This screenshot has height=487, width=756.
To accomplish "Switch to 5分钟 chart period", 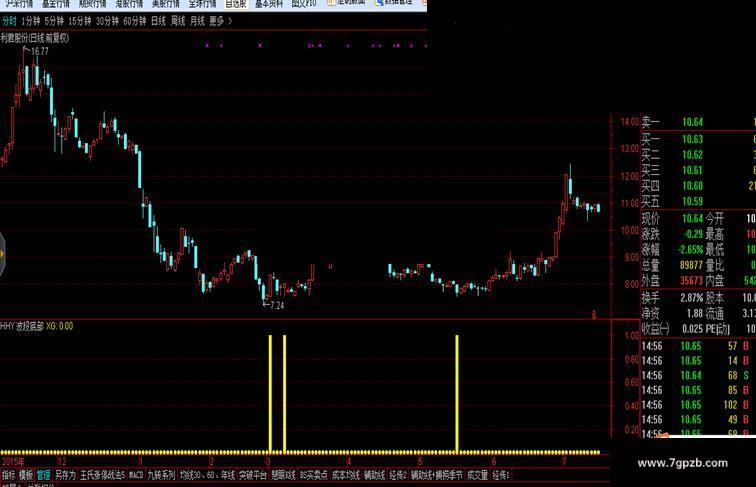I will 54,21.
